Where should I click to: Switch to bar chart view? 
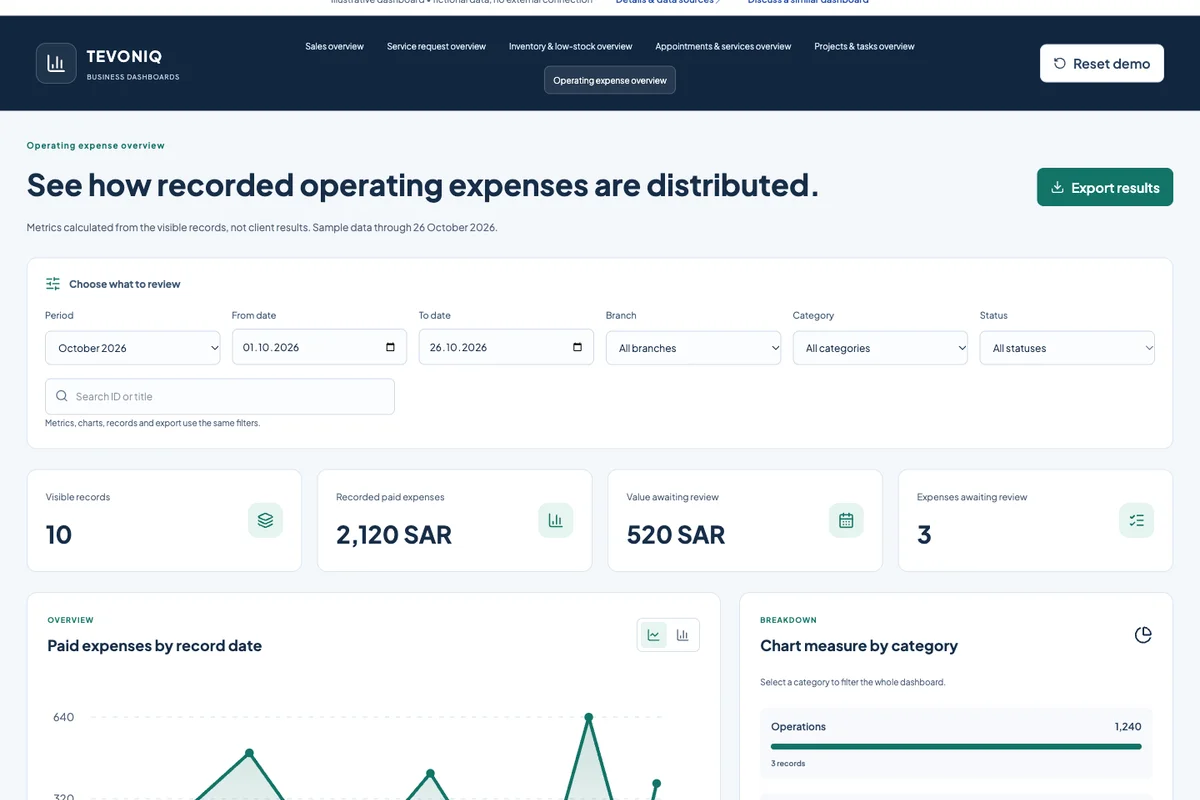pos(682,635)
